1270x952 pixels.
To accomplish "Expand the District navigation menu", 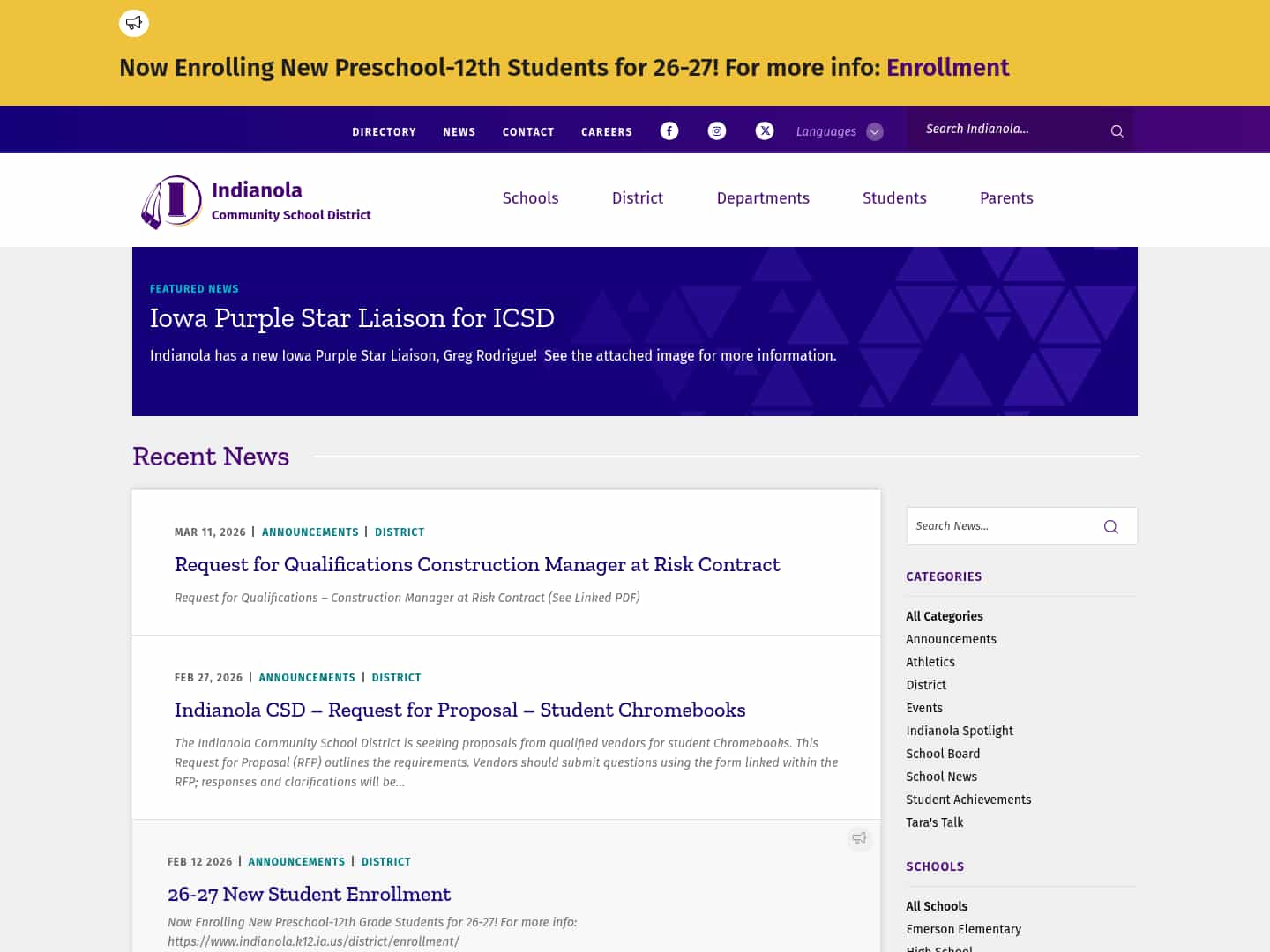I will point(638,198).
